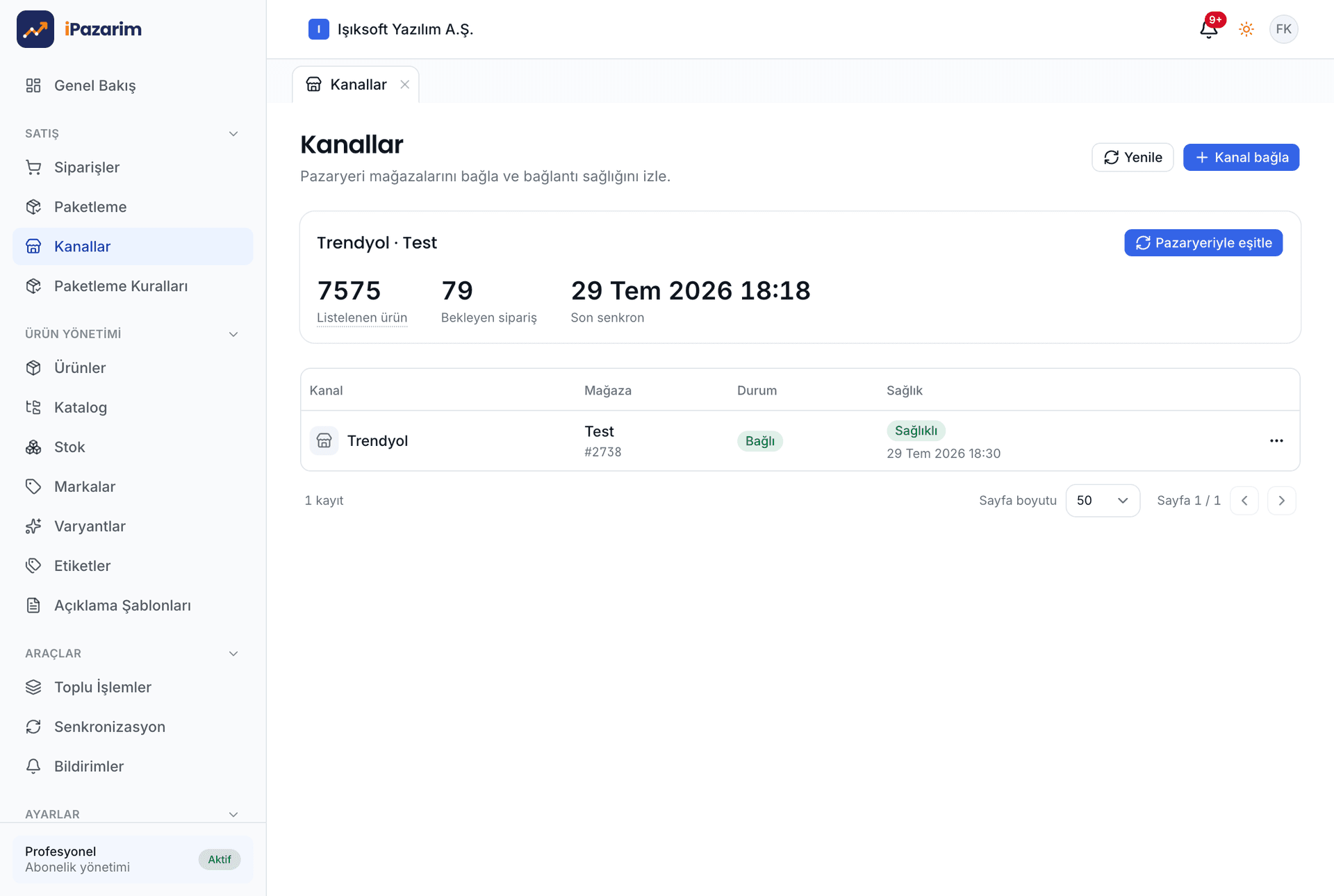Image resolution: width=1334 pixels, height=896 pixels.
Task: Open the Sayfa boyutu dropdown
Action: pos(1103,501)
